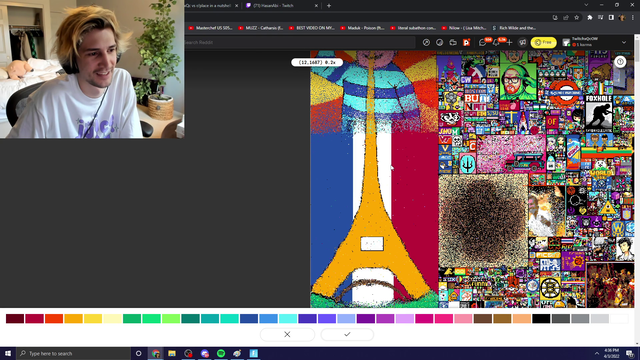This screenshot has width=640, height=360.
Task: Open the BEST VIDEO ON MY bookmark
Action: 311,28
